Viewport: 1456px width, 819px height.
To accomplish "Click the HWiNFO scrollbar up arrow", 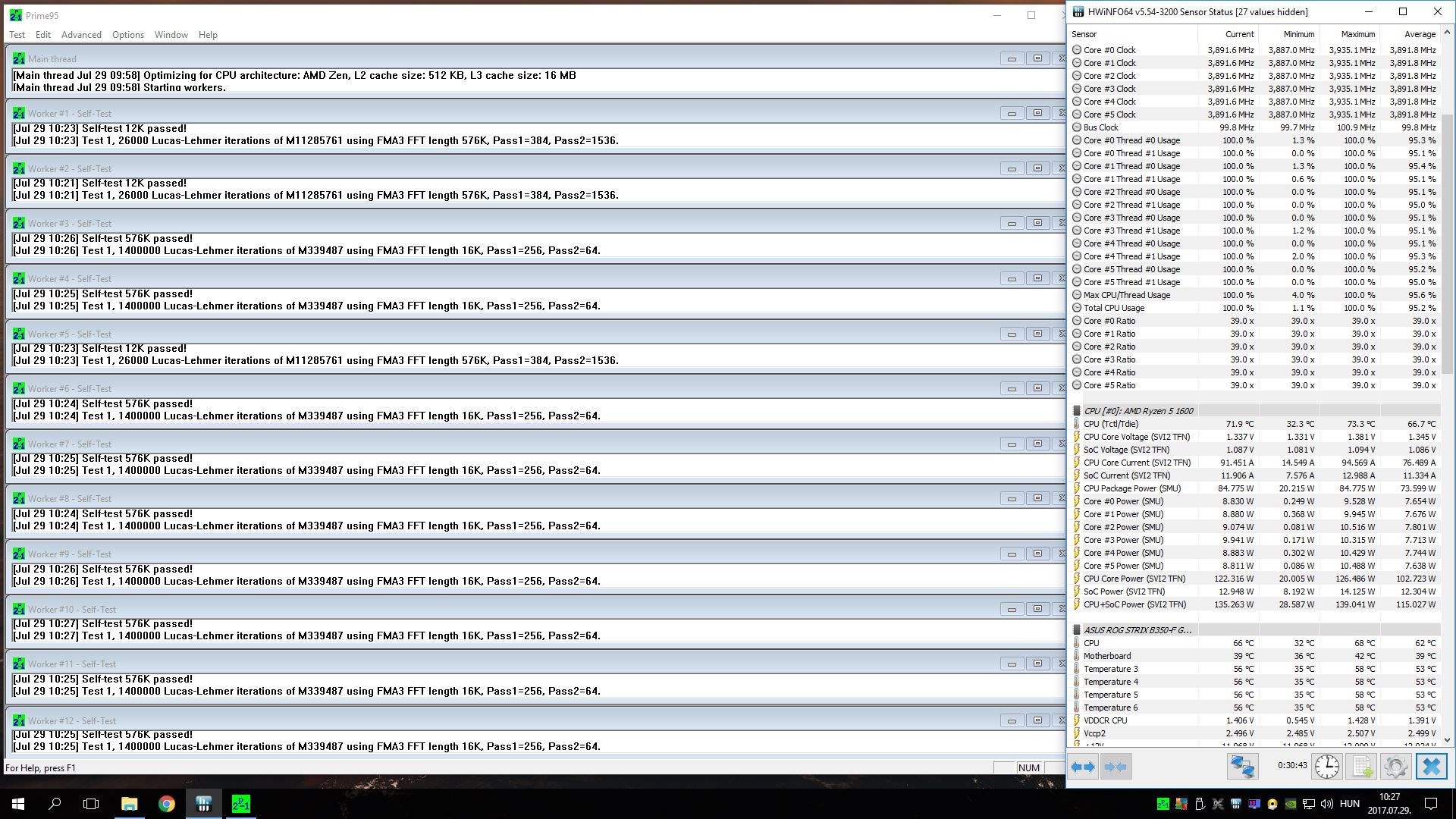I will point(1447,33).
